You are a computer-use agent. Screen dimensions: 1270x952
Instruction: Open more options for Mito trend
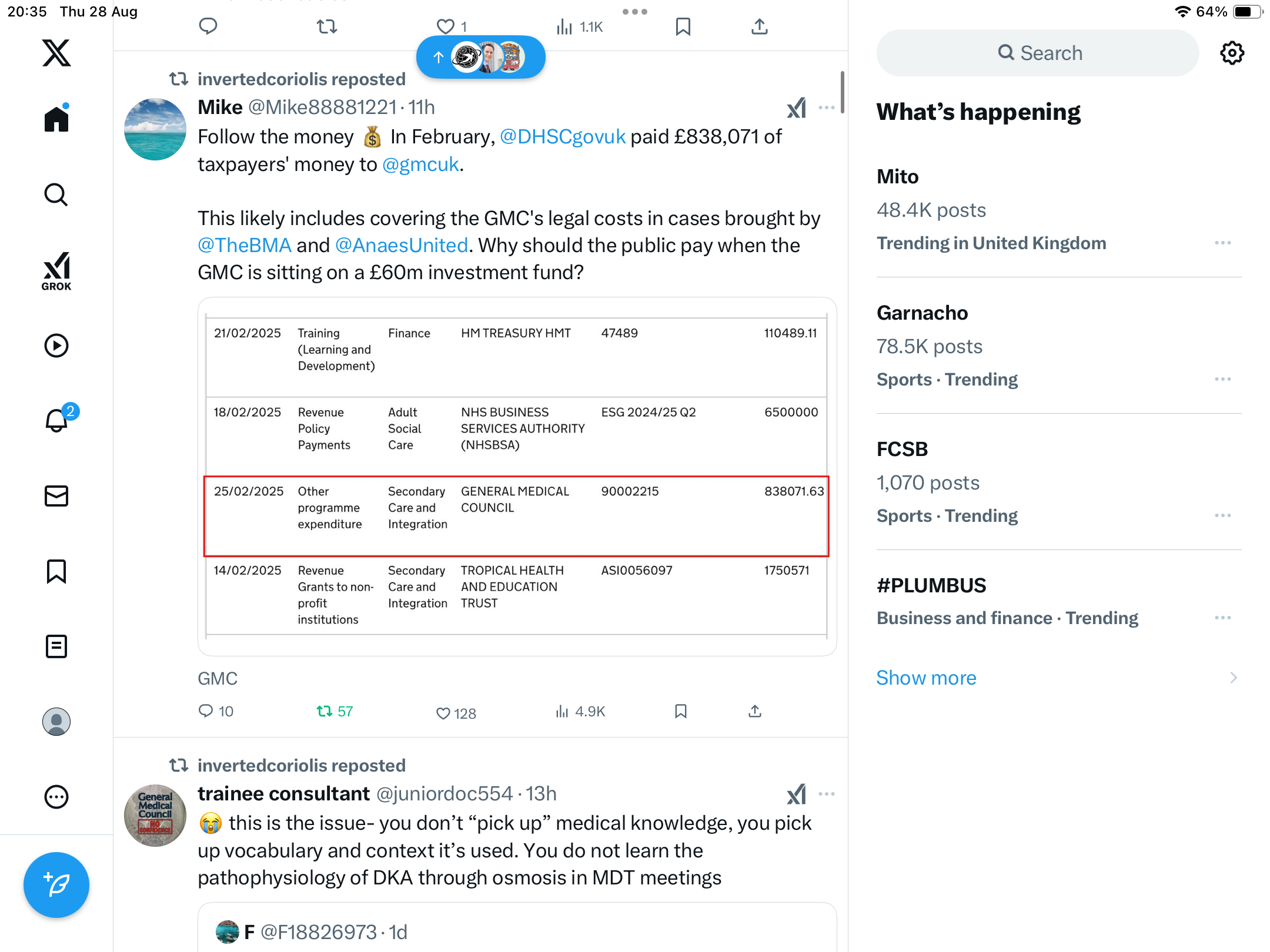pyautogui.click(x=1222, y=243)
